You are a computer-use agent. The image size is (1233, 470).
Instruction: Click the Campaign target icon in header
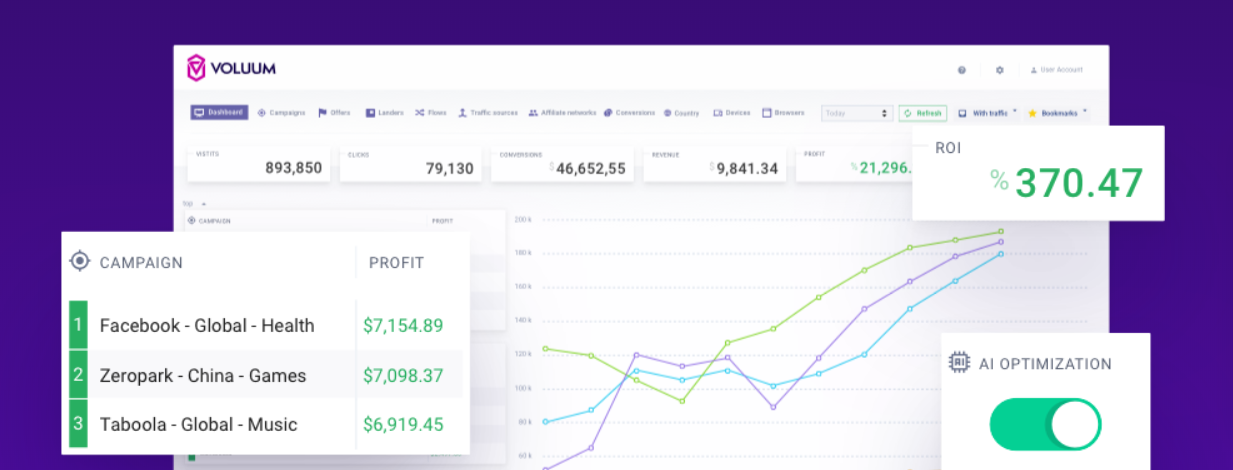[x=80, y=262]
